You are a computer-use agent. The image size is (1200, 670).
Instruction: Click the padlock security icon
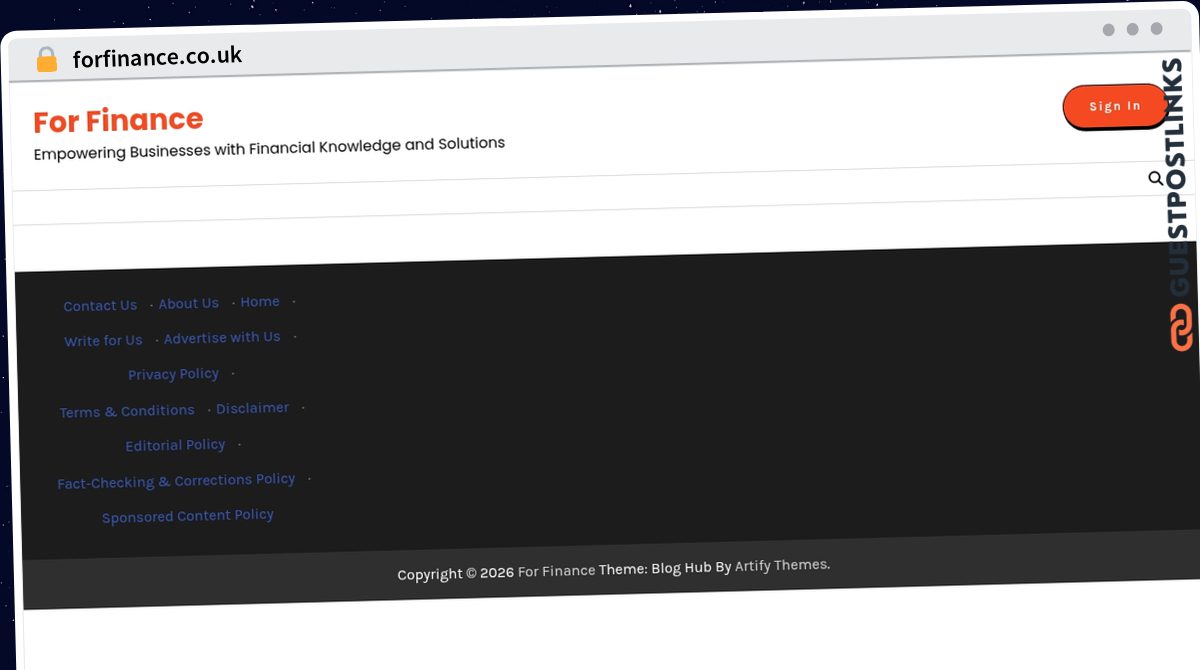pos(46,59)
